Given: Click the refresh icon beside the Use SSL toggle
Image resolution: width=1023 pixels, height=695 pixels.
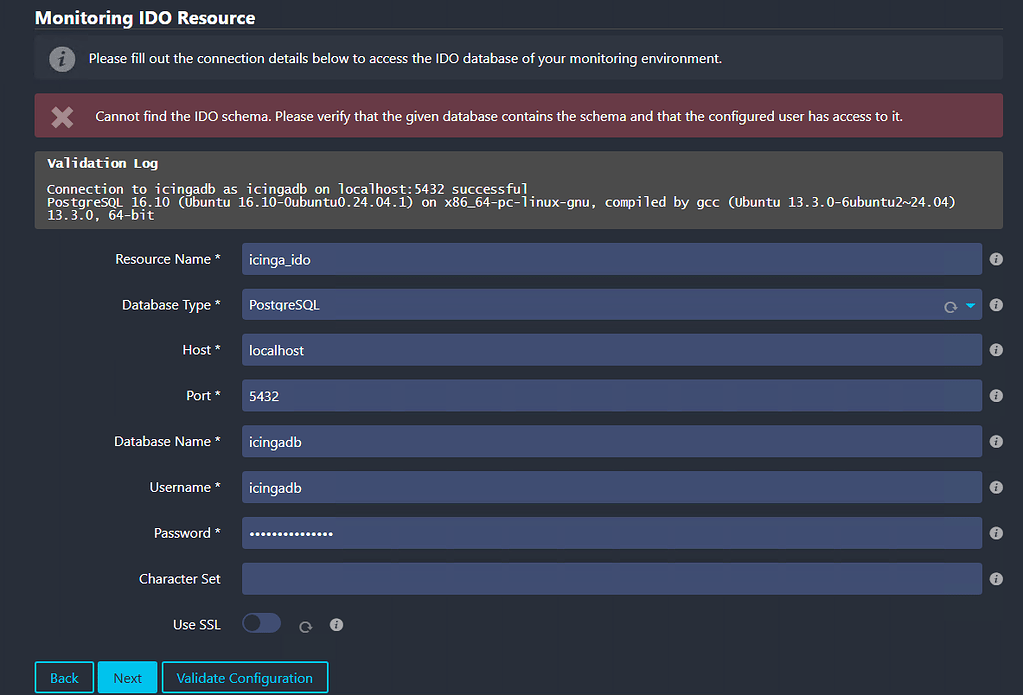Looking at the screenshot, I should click(304, 624).
